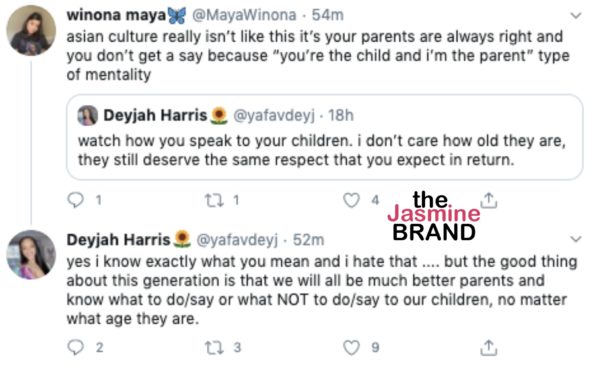Reply to winona maya's tweet
Image resolution: width=595 pixels, height=368 pixels.
tap(76, 200)
